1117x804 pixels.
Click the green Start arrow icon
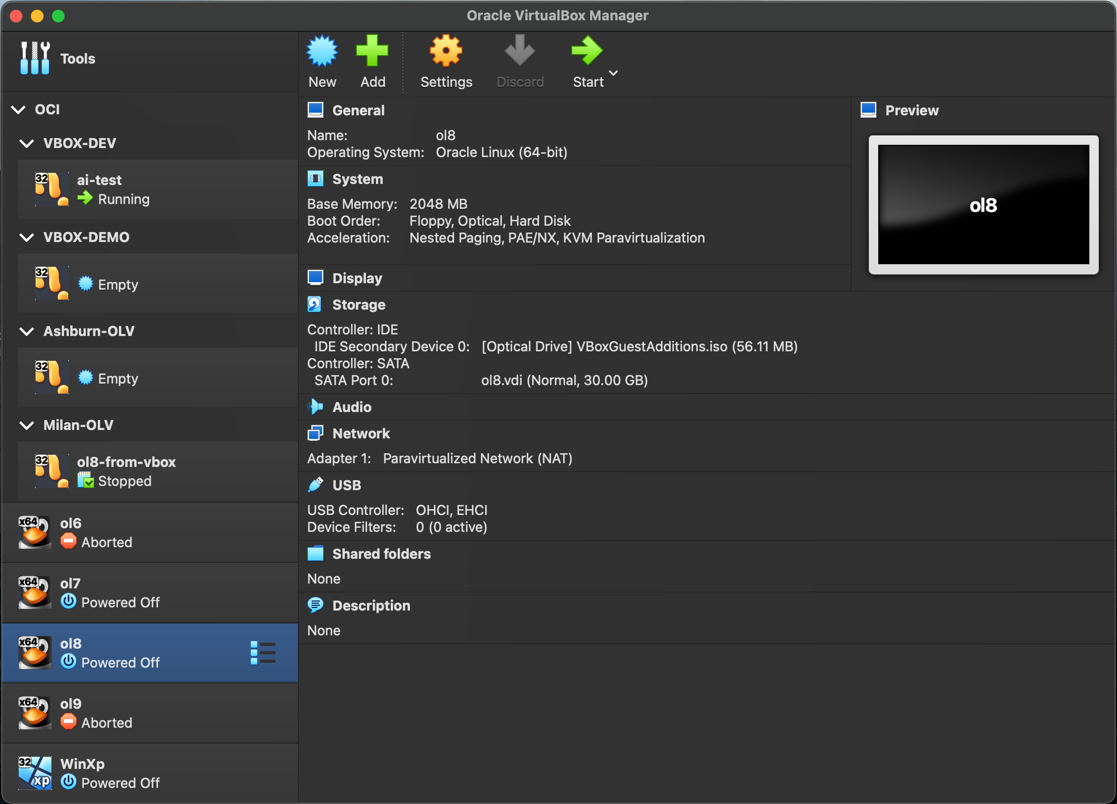pyautogui.click(x=586, y=51)
